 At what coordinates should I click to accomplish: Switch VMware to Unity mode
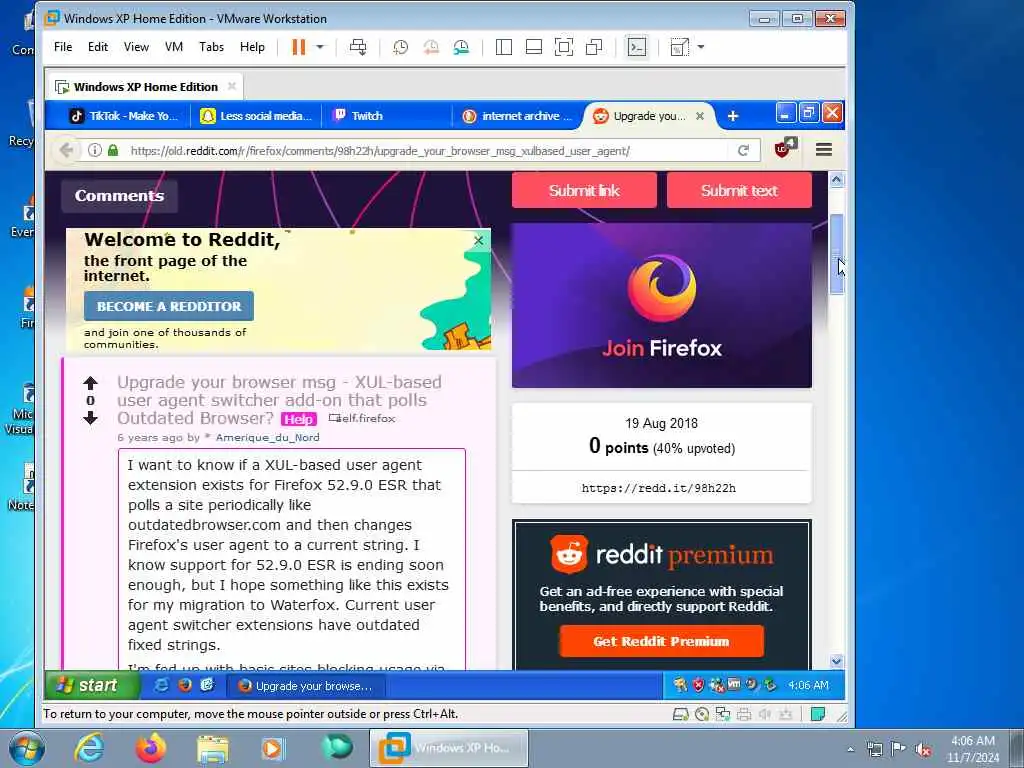tap(594, 47)
